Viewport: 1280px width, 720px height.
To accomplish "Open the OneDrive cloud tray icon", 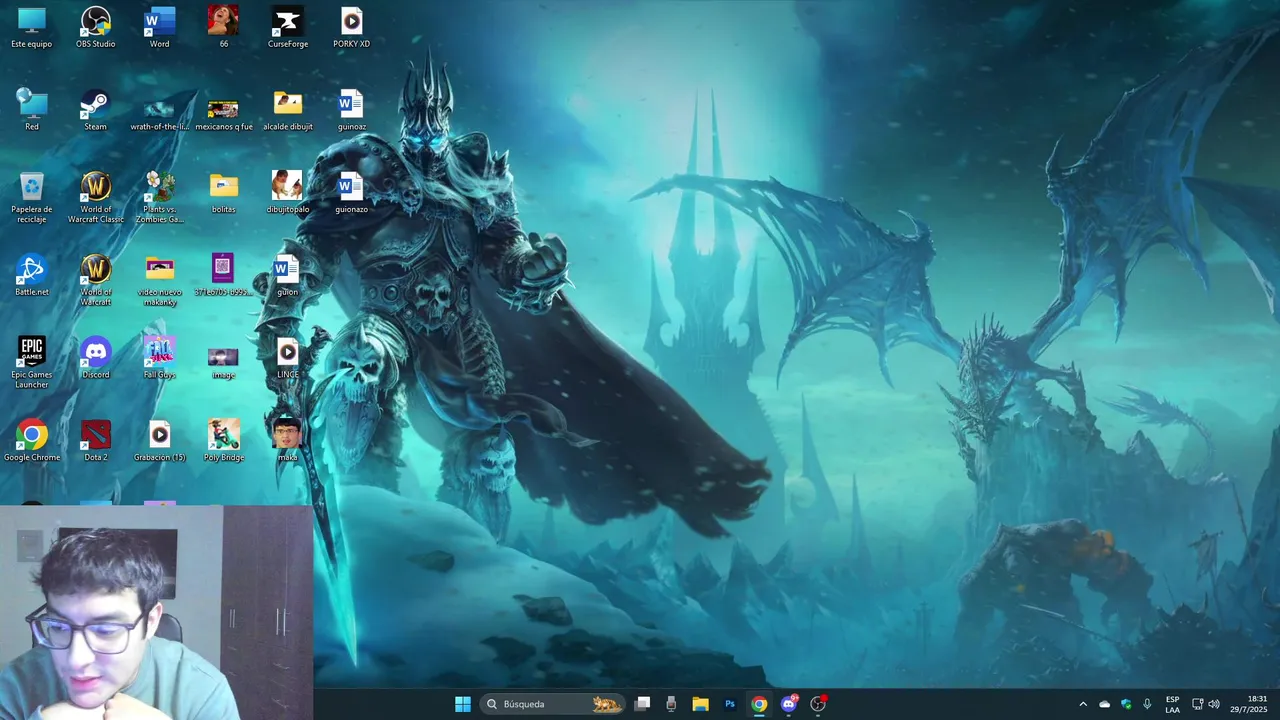I will [1104, 704].
